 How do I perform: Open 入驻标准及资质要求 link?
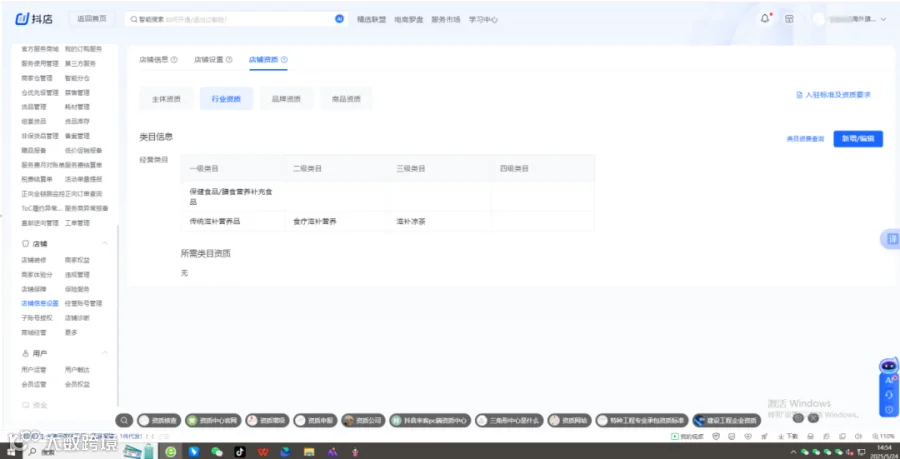click(x=833, y=95)
